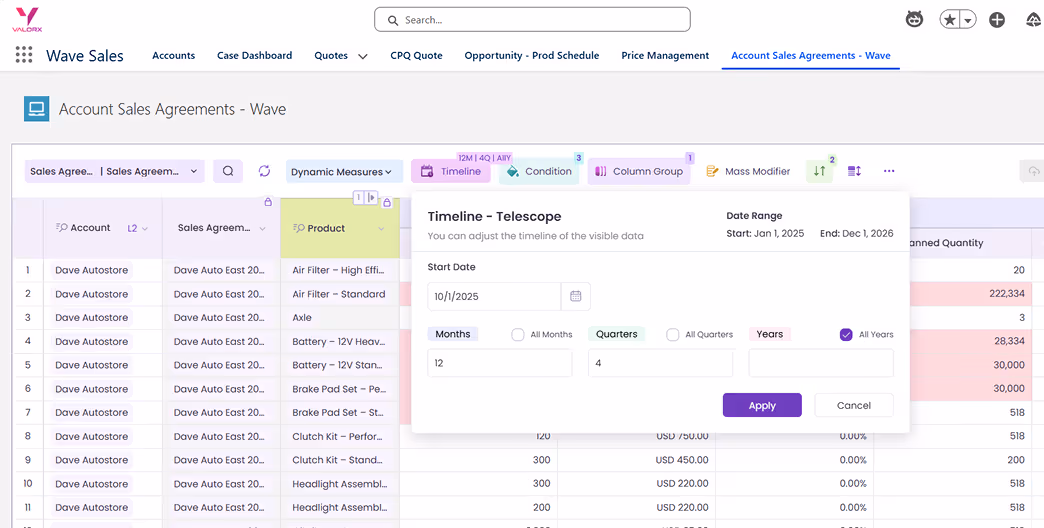This screenshot has height=528, width=1044.
Task: Click the lock icon above Sales Agreement column
Action: 268,201
